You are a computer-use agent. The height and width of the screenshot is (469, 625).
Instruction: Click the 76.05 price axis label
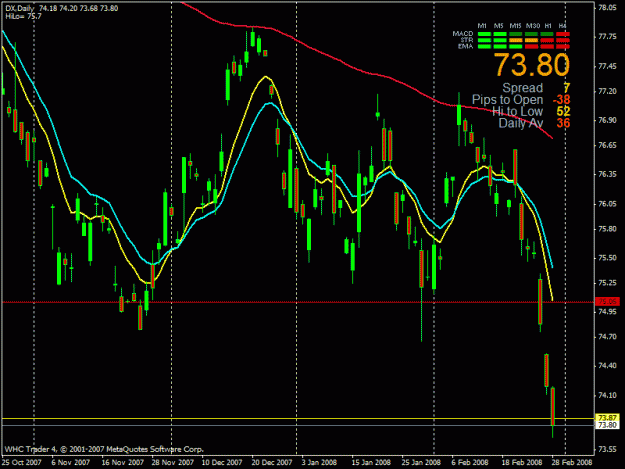click(x=607, y=204)
